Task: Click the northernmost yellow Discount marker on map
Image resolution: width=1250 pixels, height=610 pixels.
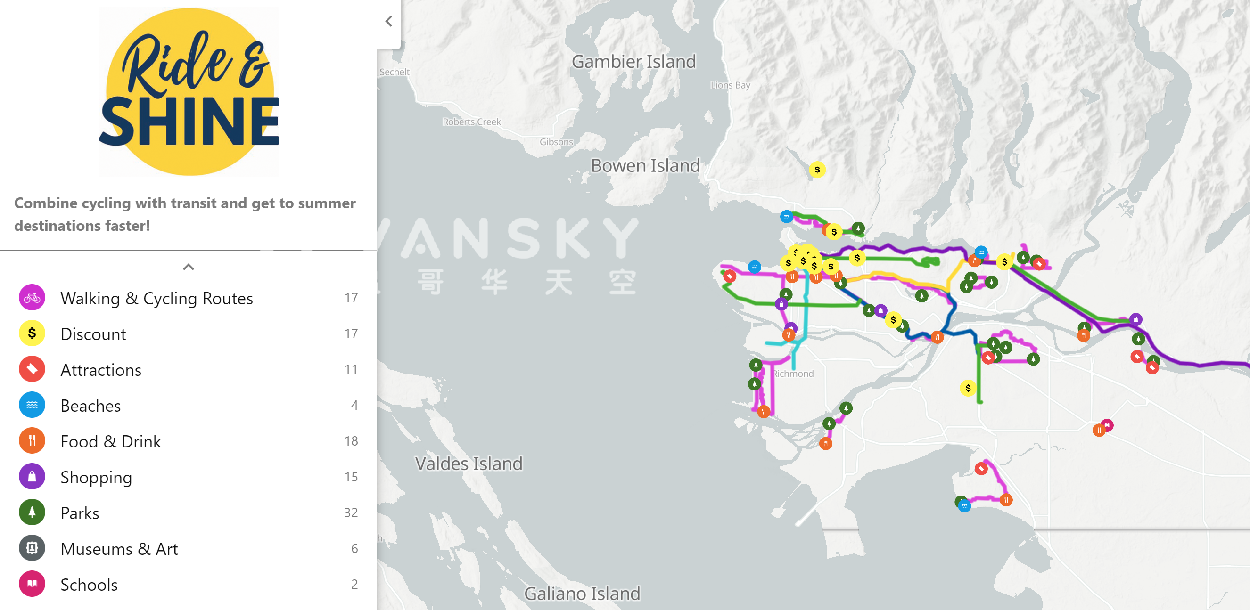Action: pos(817,170)
